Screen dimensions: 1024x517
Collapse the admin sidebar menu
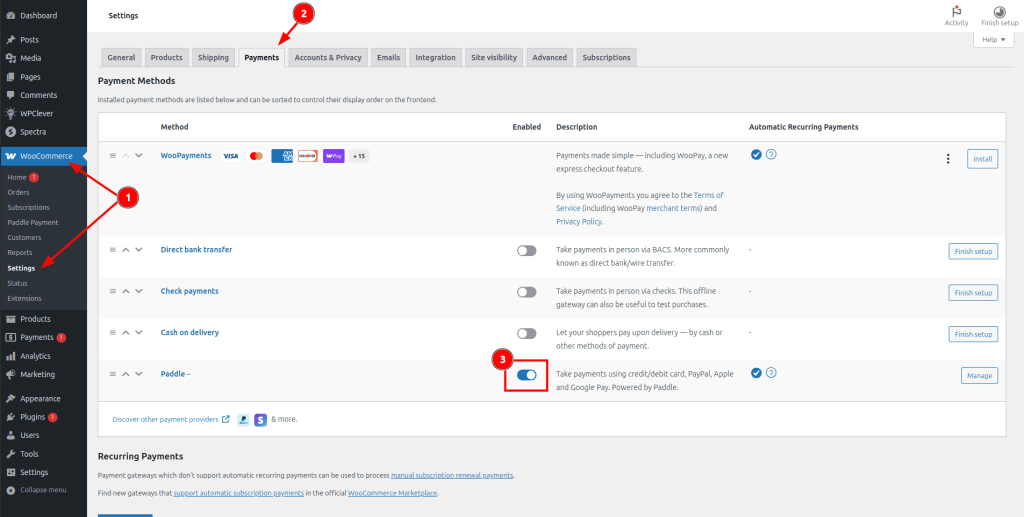click(37, 490)
